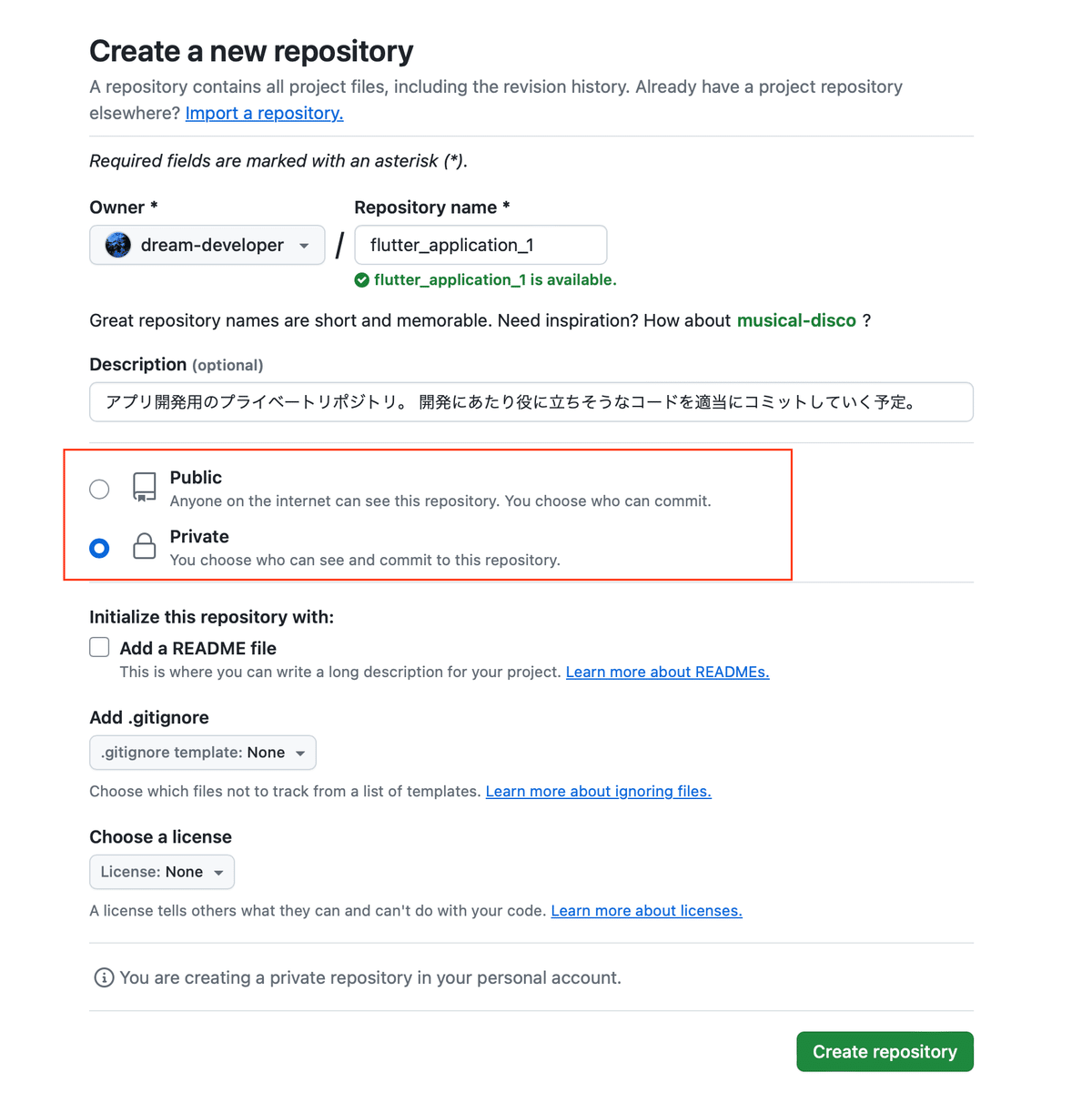Click the caret on the dream-developer owner selector
This screenshot has width=1092, height=1113.
(x=304, y=245)
